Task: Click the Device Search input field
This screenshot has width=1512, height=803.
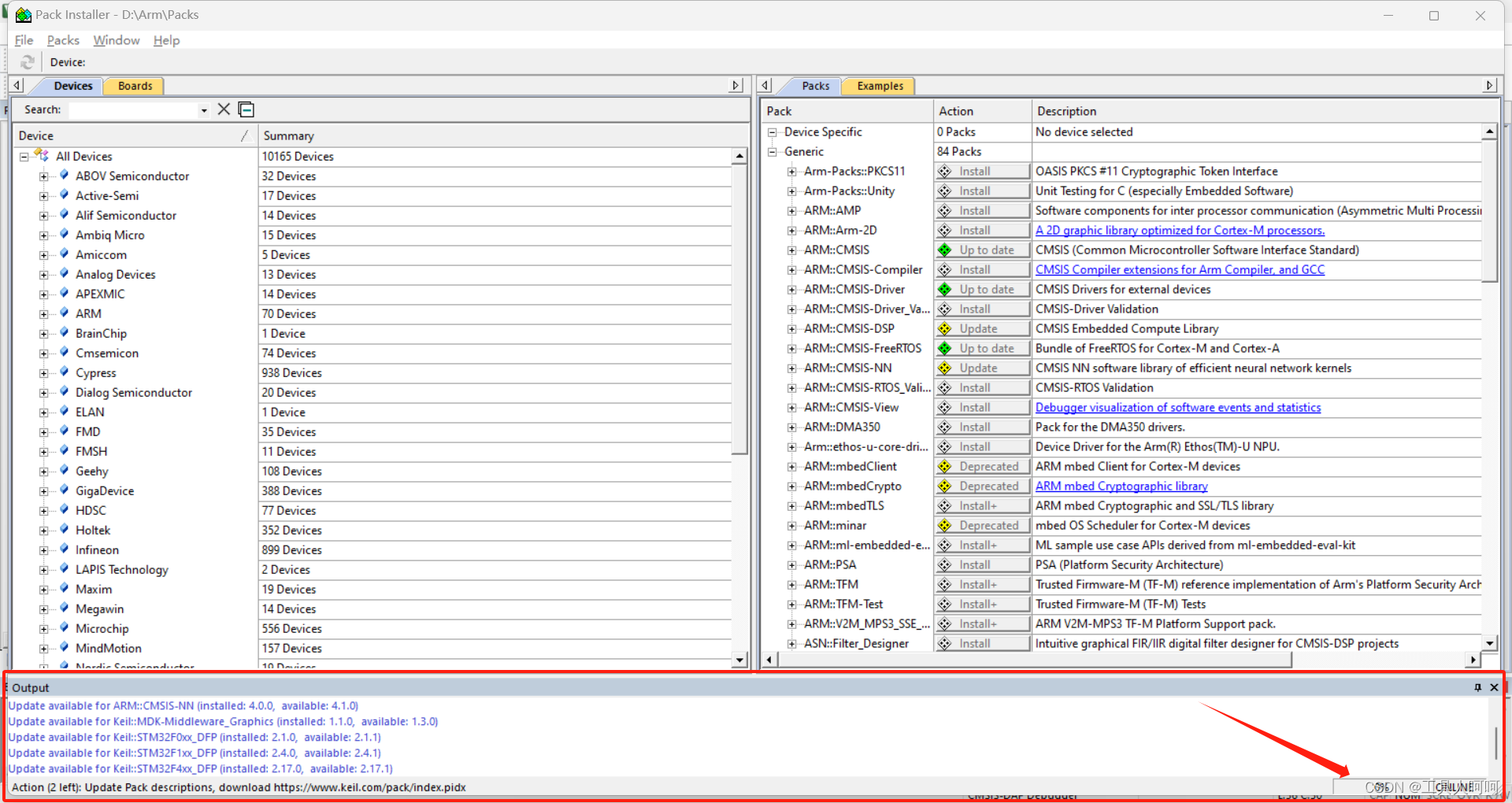Action: click(x=134, y=110)
